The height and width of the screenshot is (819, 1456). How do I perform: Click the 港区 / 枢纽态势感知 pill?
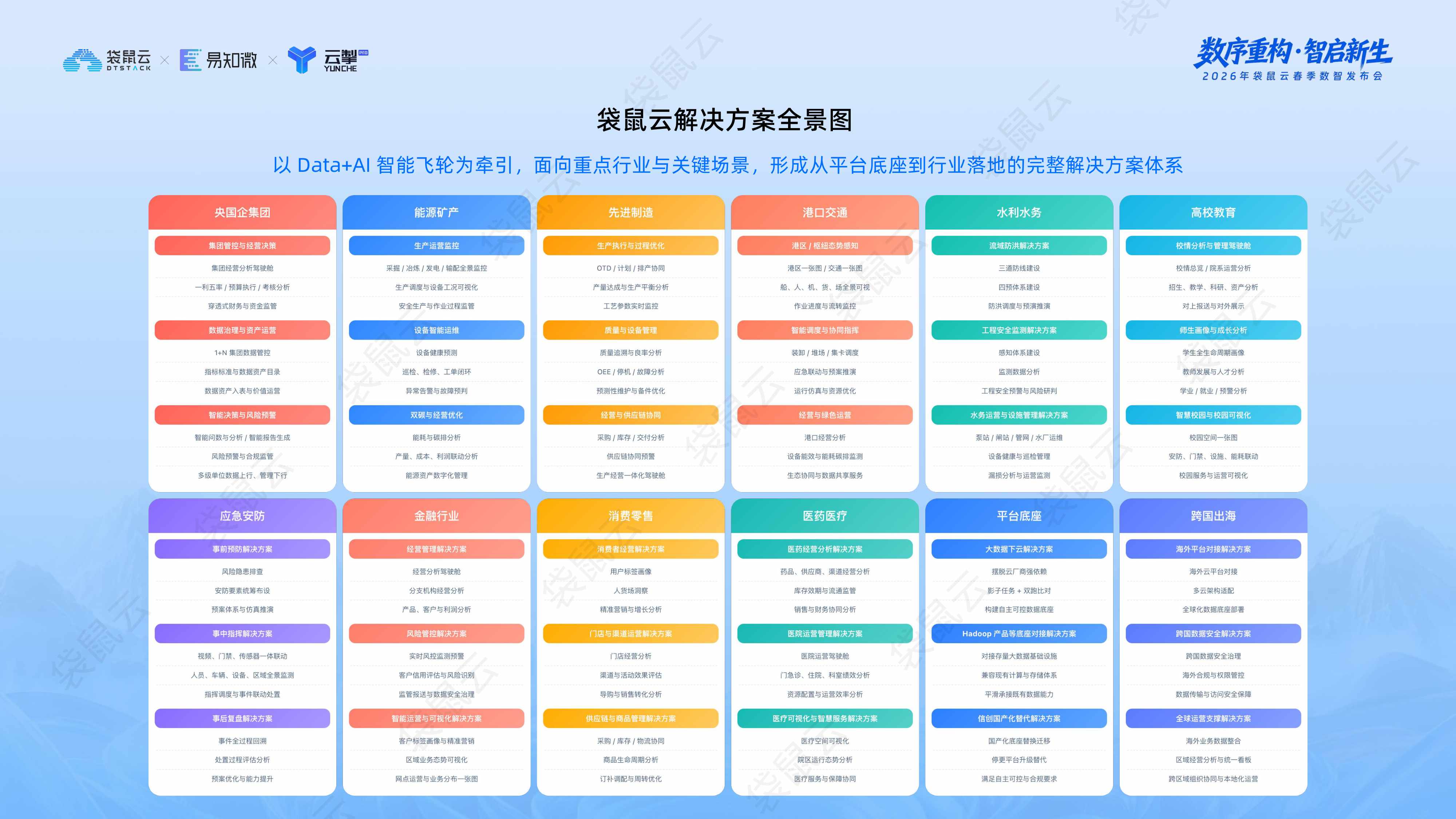point(825,246)
